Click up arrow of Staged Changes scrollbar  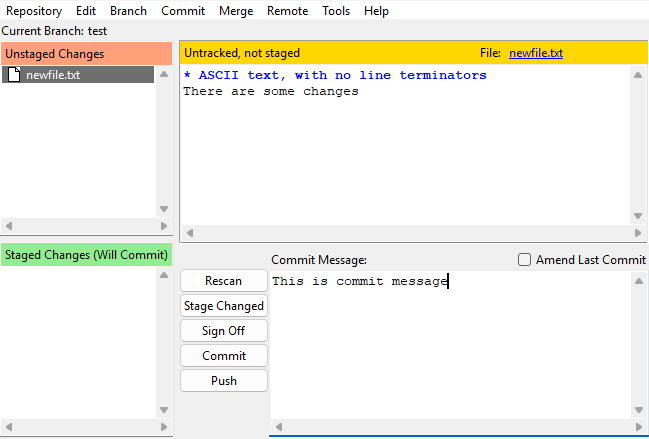pyautogui.click(x=164, y=275)
